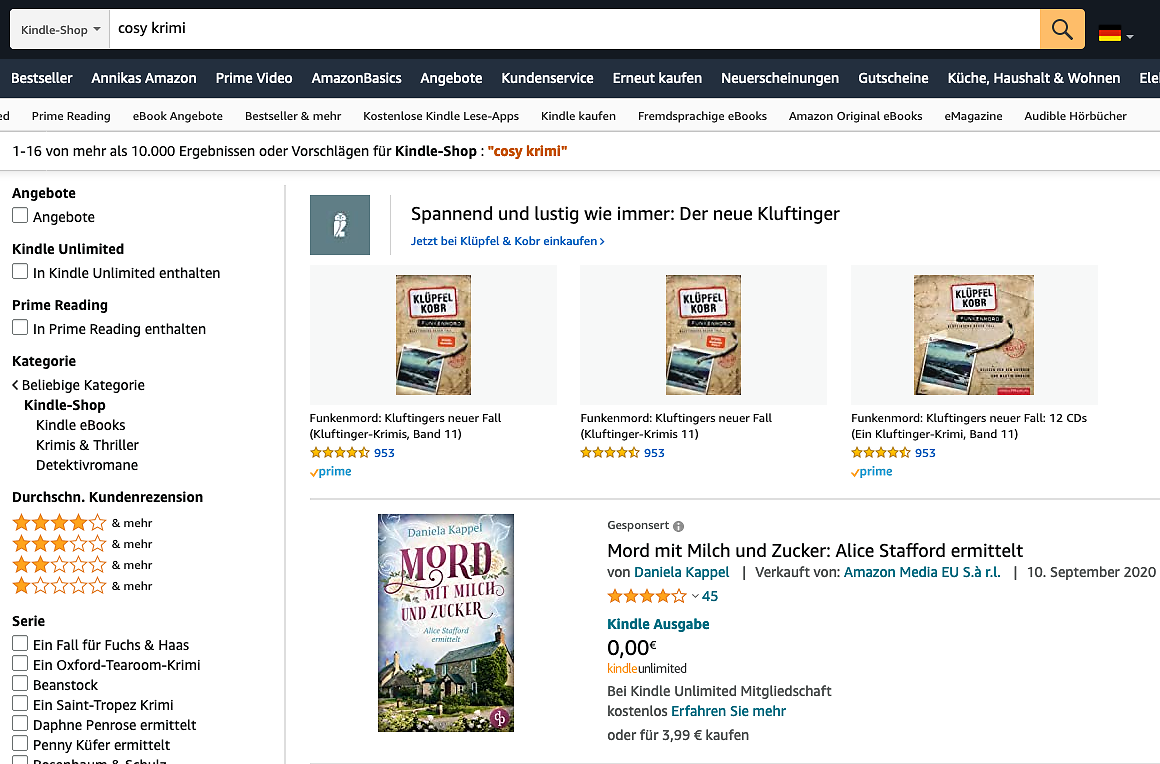The width and height of the screenshot is (1160, 764).
Task: Click the orange search magnifier button
Action: (1062, 29)
